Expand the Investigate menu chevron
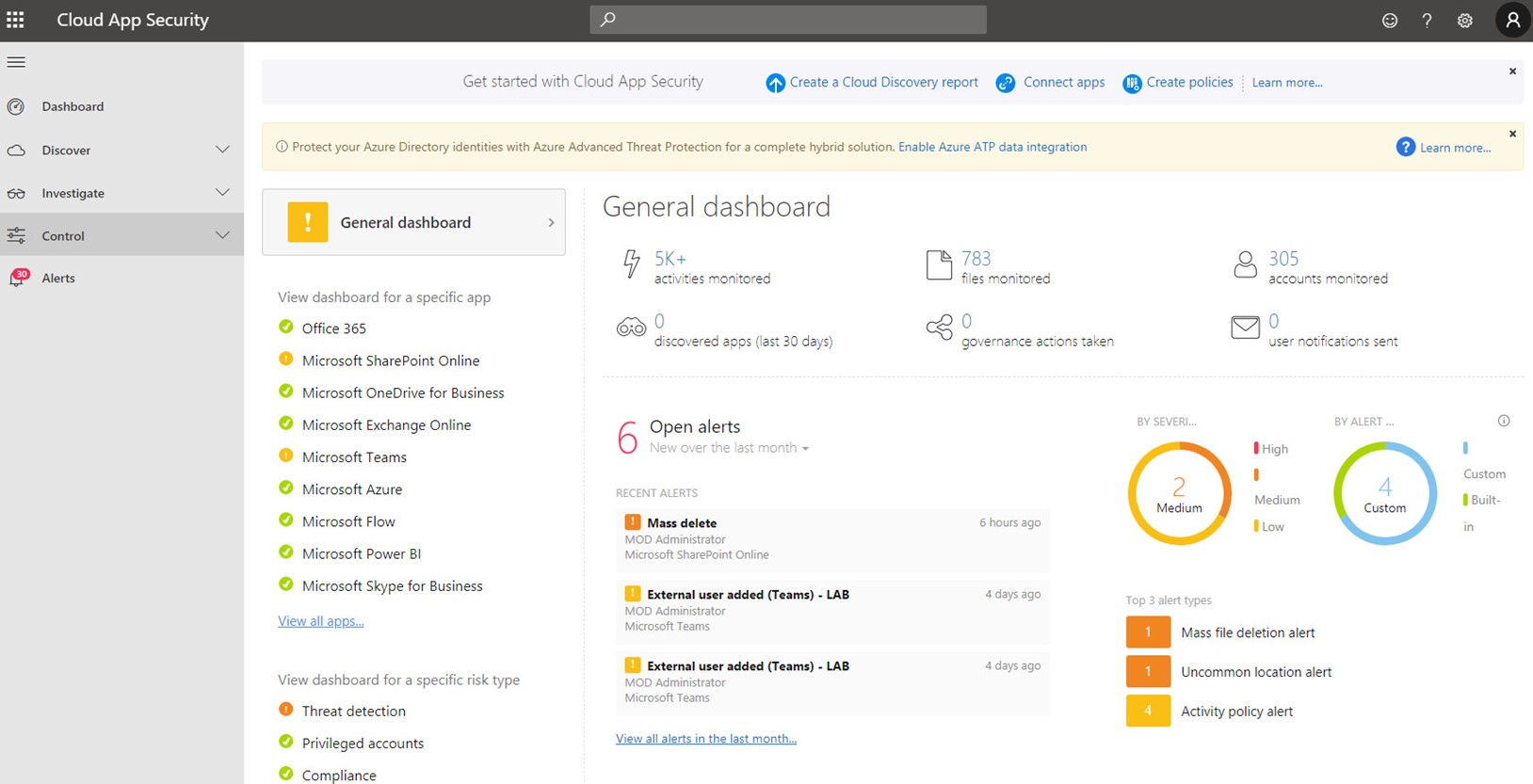The width and height of the screenshot is (1533, 784). pyautogui.click(x=222, y=193)
